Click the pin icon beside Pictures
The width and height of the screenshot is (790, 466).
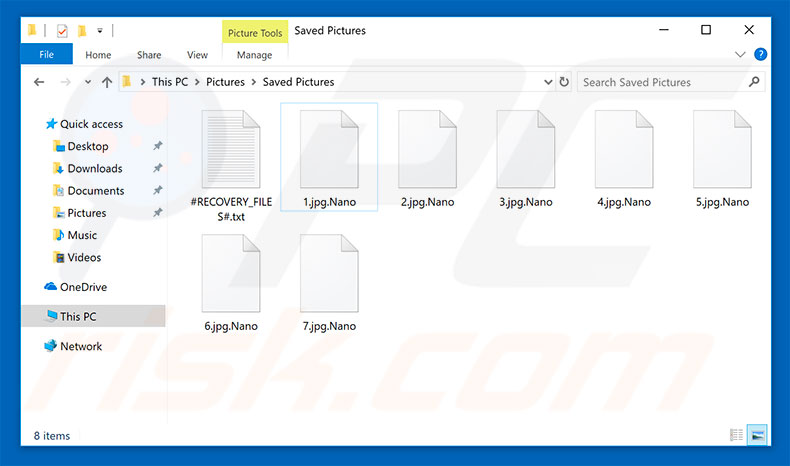point(158,212)
